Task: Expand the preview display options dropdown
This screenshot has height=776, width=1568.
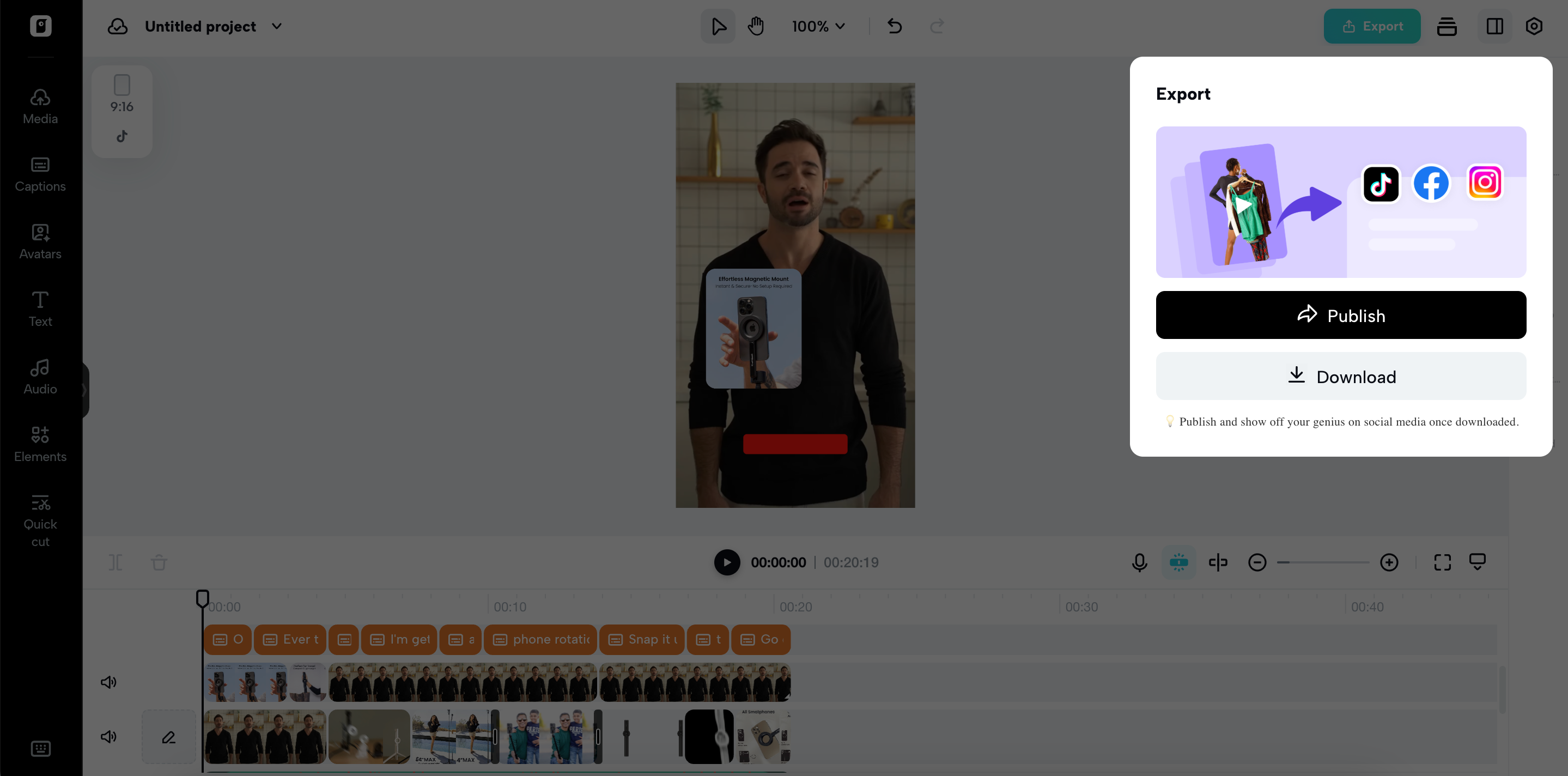Action: pos(1478,562)
